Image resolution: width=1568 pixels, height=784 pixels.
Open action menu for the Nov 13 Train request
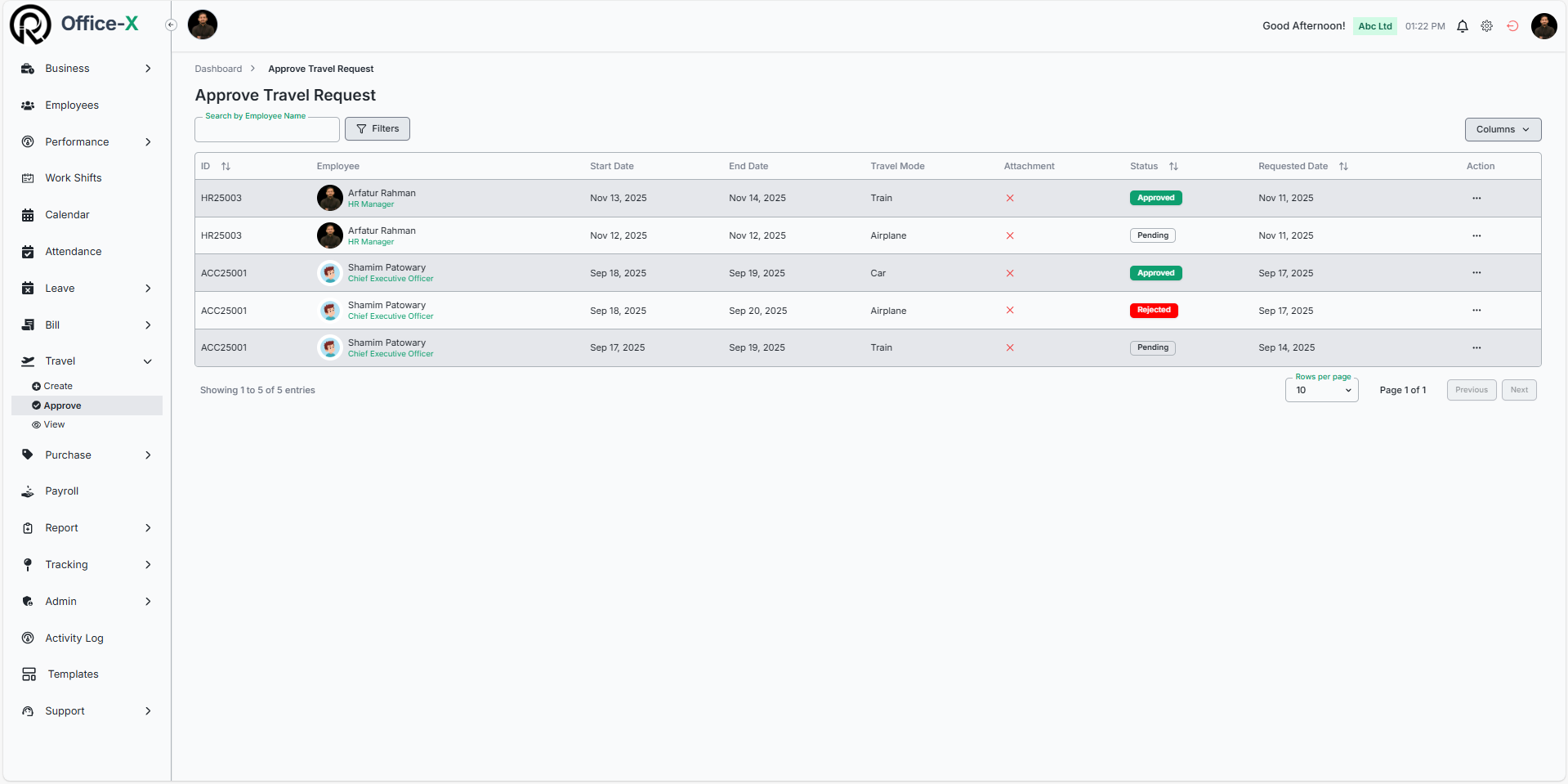click(x=1476, y=199)
